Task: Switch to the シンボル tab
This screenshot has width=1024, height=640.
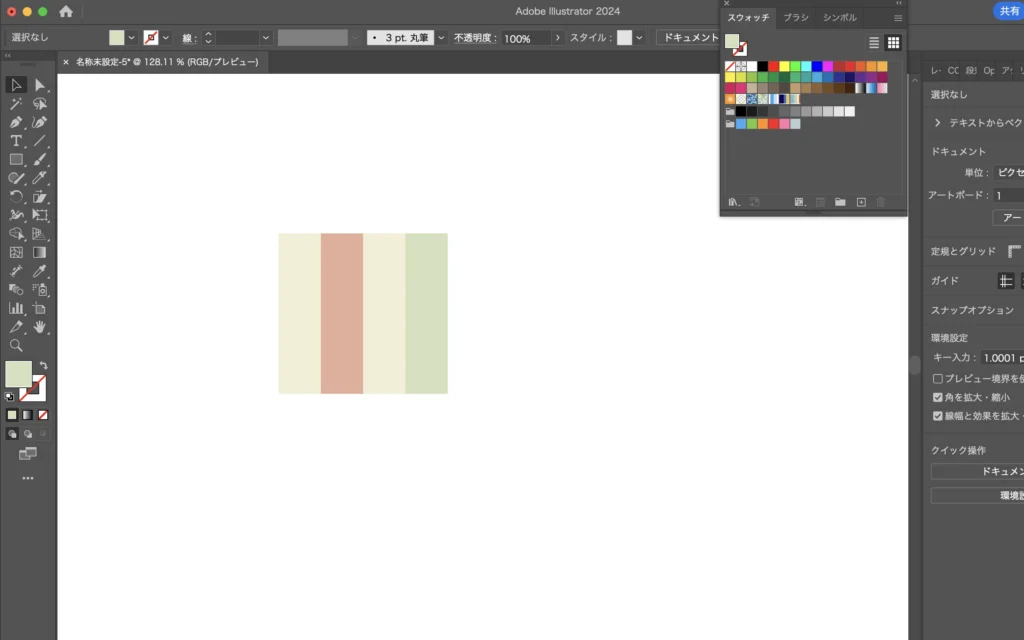Action: tap(840, 18)
